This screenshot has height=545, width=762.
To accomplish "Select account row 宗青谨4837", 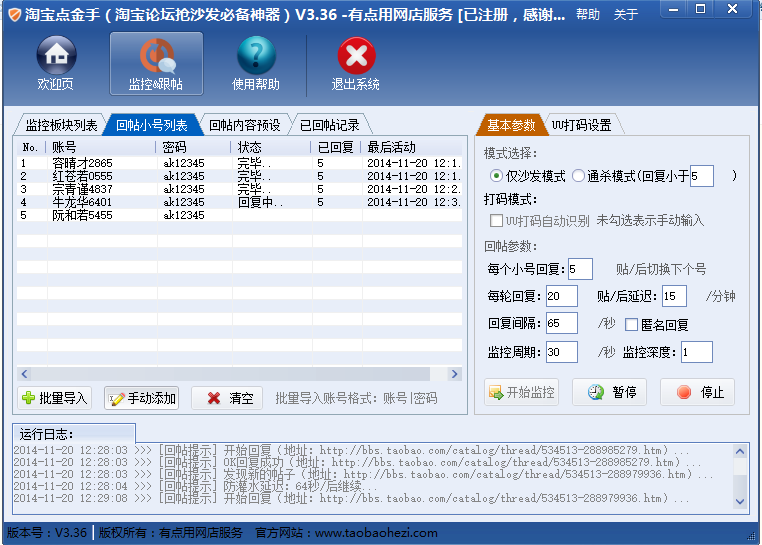I will [240, 189].
